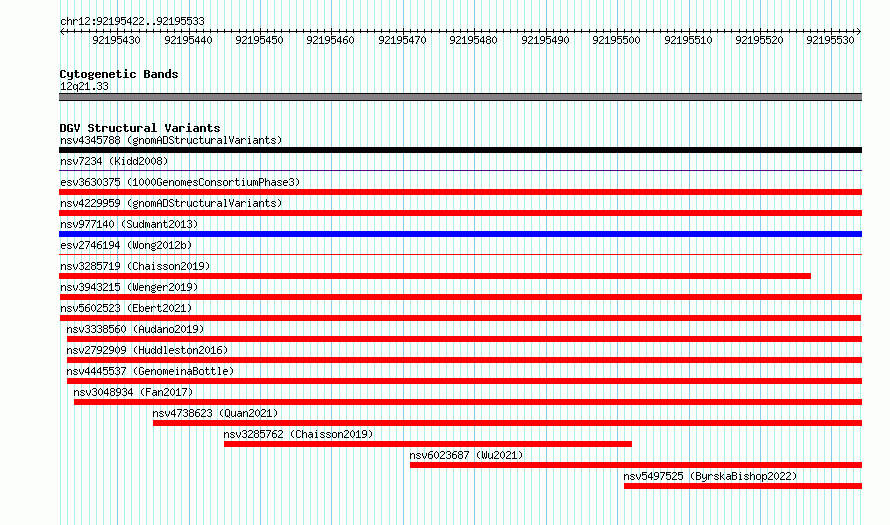Select the red bar under nsv3285719

point(435,276)
